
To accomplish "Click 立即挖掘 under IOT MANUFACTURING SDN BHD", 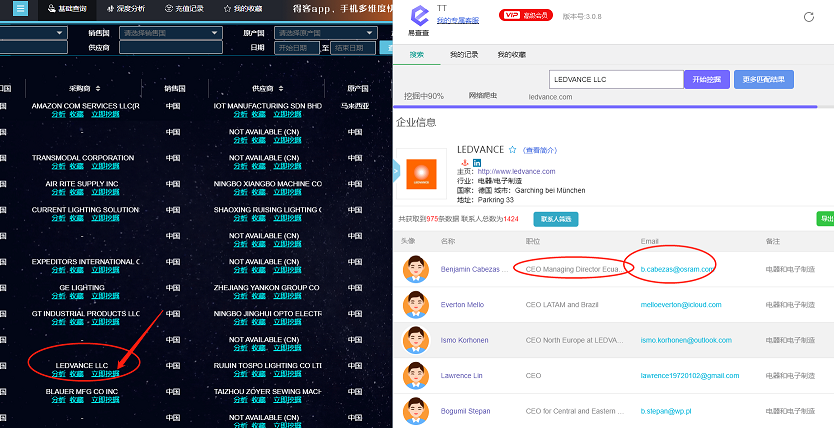I will click(287, 114).
